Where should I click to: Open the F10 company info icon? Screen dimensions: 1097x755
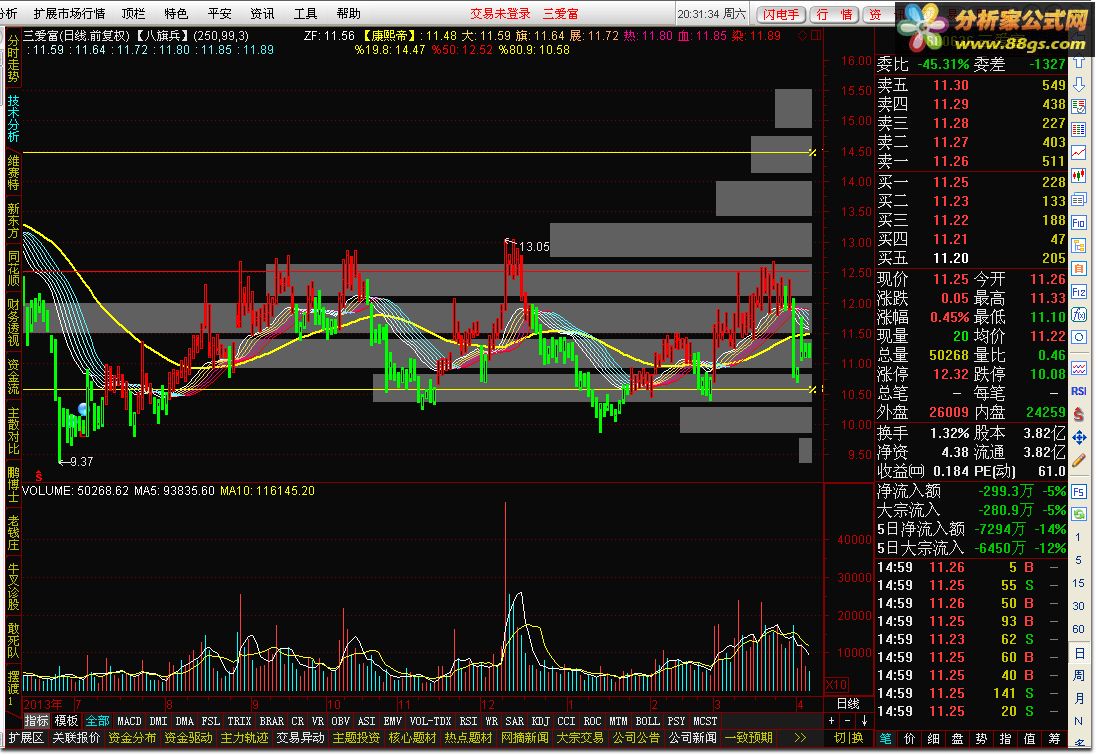1079,223
